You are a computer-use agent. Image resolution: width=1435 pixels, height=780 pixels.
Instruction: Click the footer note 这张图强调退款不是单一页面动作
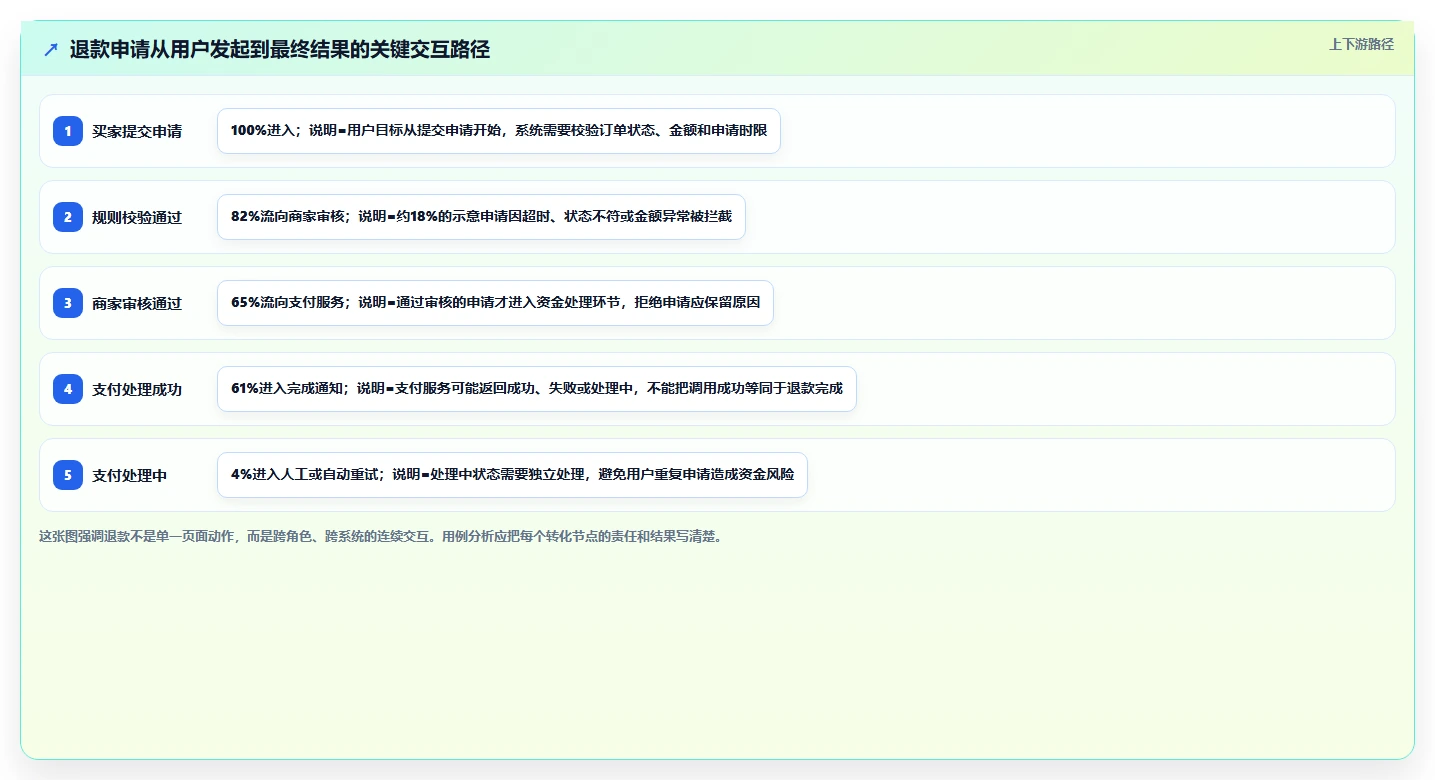380,536
